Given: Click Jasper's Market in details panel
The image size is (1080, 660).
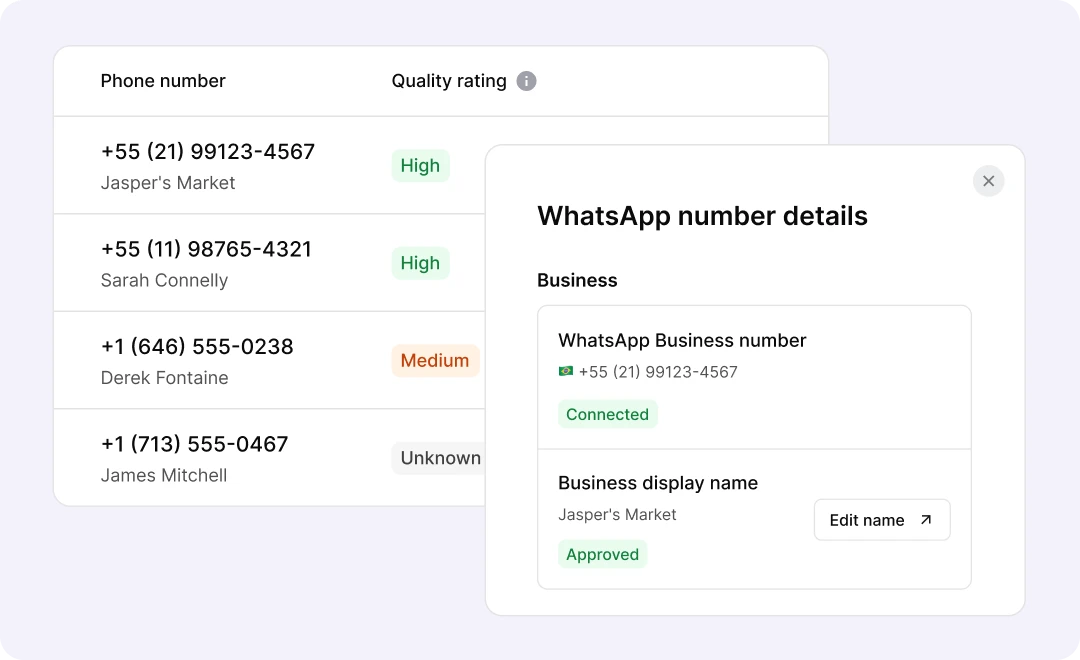Looking at the screenshot, I should [617, 515].
